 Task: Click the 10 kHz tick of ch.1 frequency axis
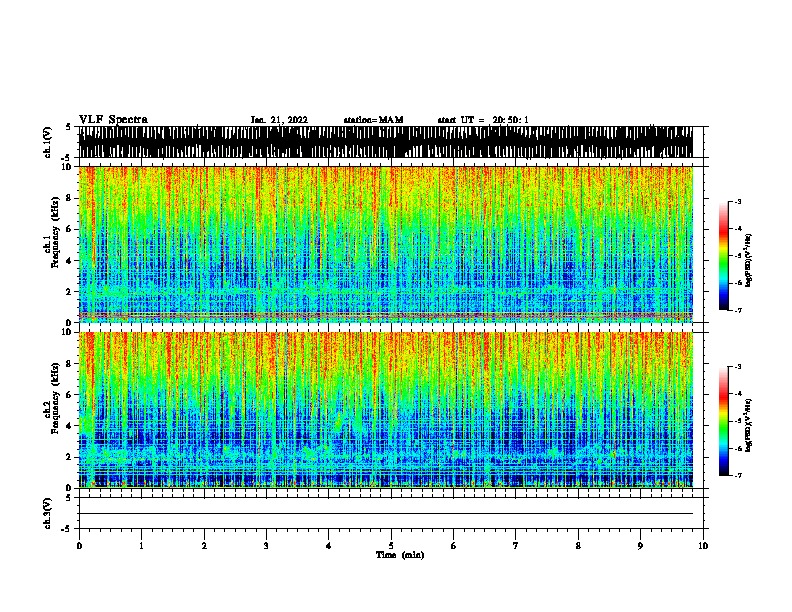point(67,167)
